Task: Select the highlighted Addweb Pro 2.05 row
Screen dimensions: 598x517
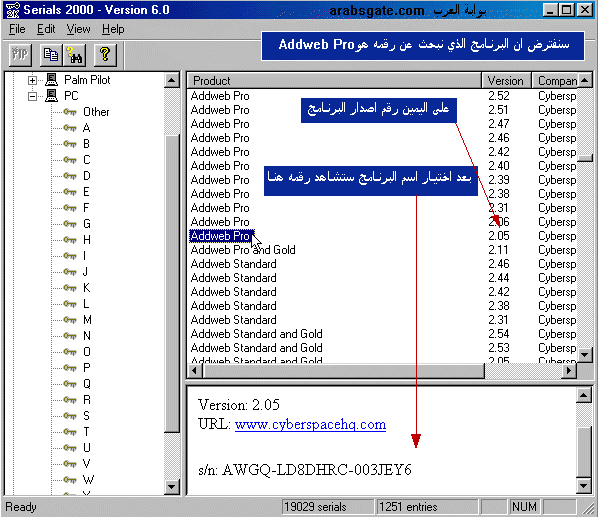Action: 383,236
